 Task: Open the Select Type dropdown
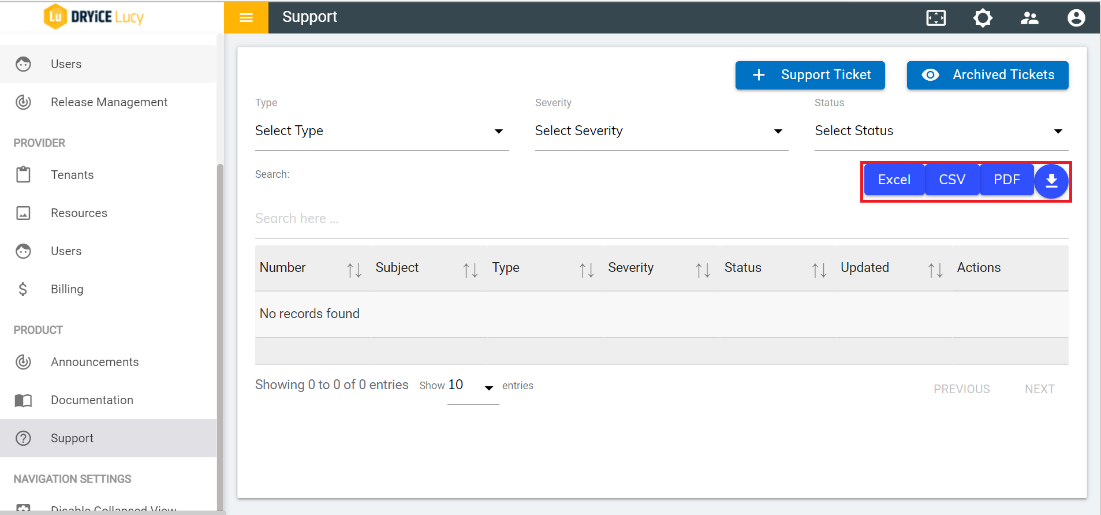pyautogui.click(x=381, y=131)
